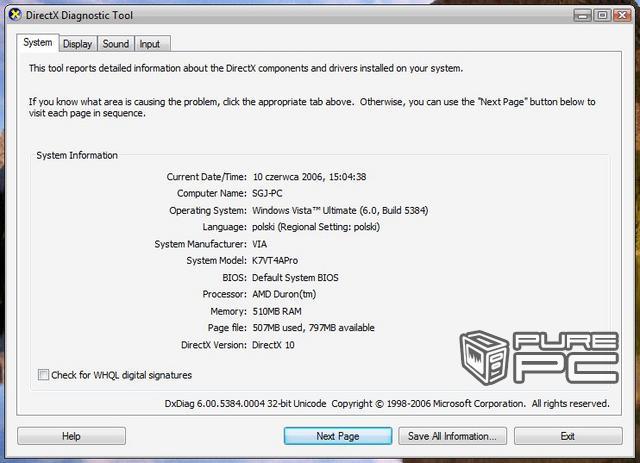Select memory value '510MB RAM'
Image resolution: width=640 pixels, height=463 pixels.
coord(277,311)
